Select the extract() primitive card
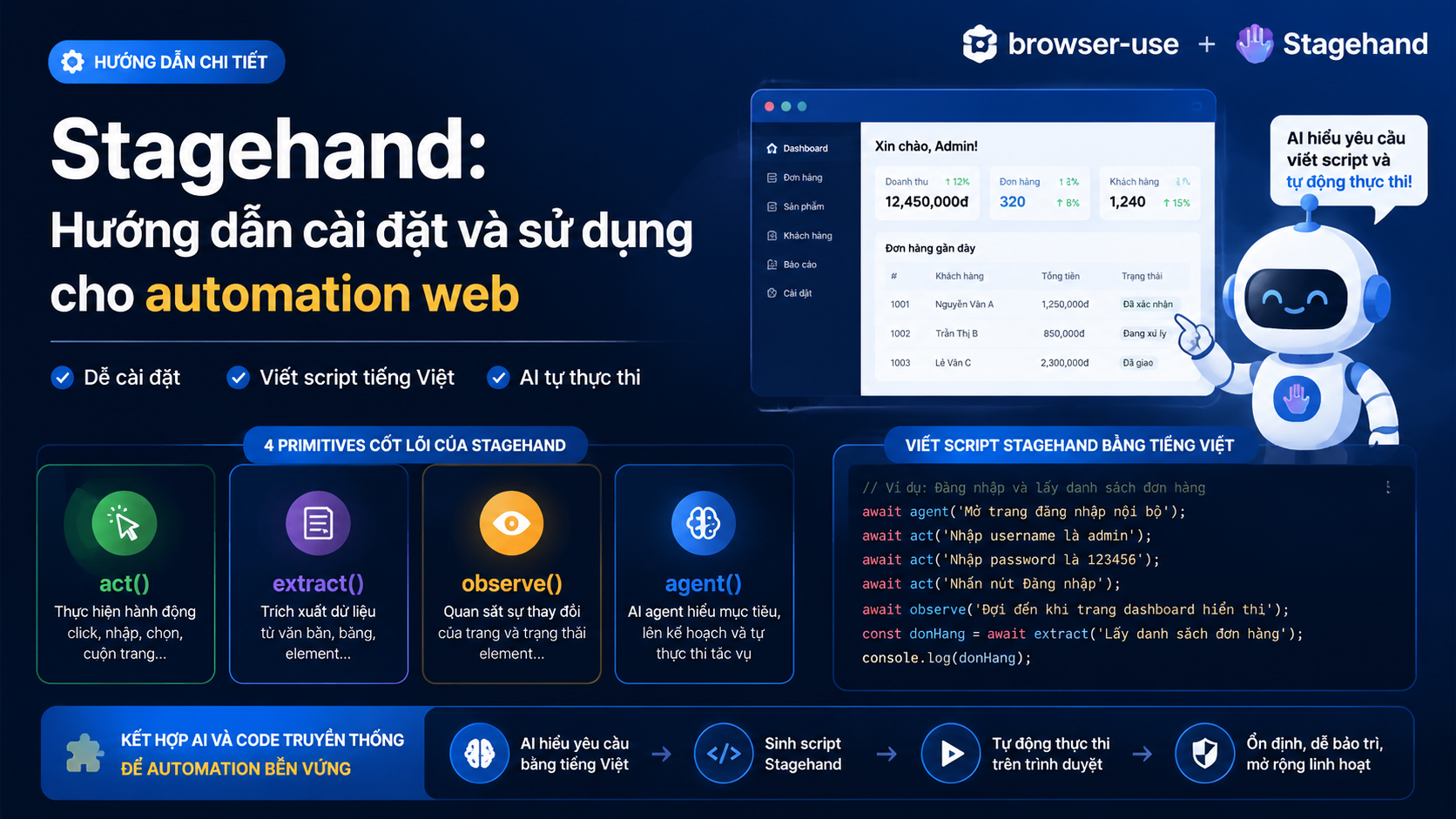 (319, 574)
